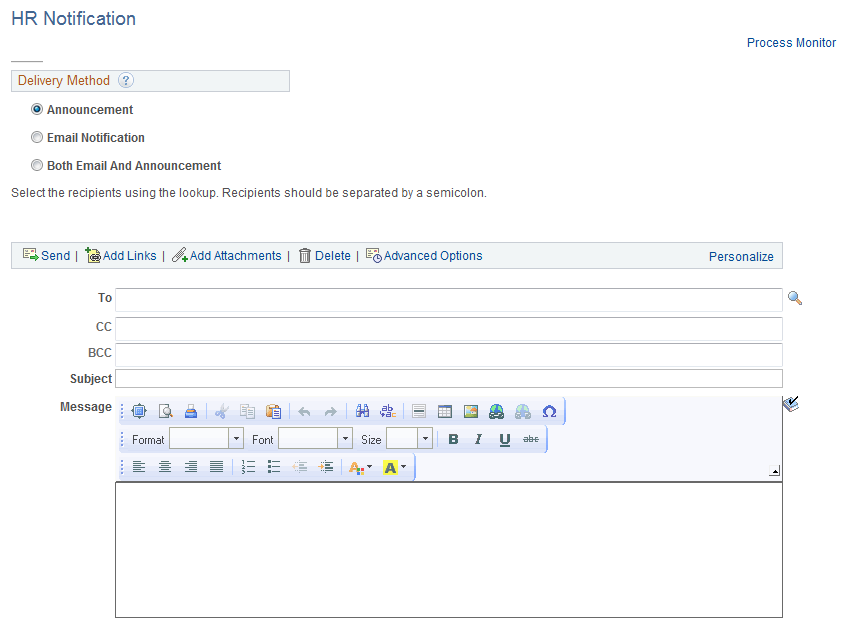The height and width of the screenshot is (627, 853).
Task: Insert a table into message
Action: click(445, 411)
